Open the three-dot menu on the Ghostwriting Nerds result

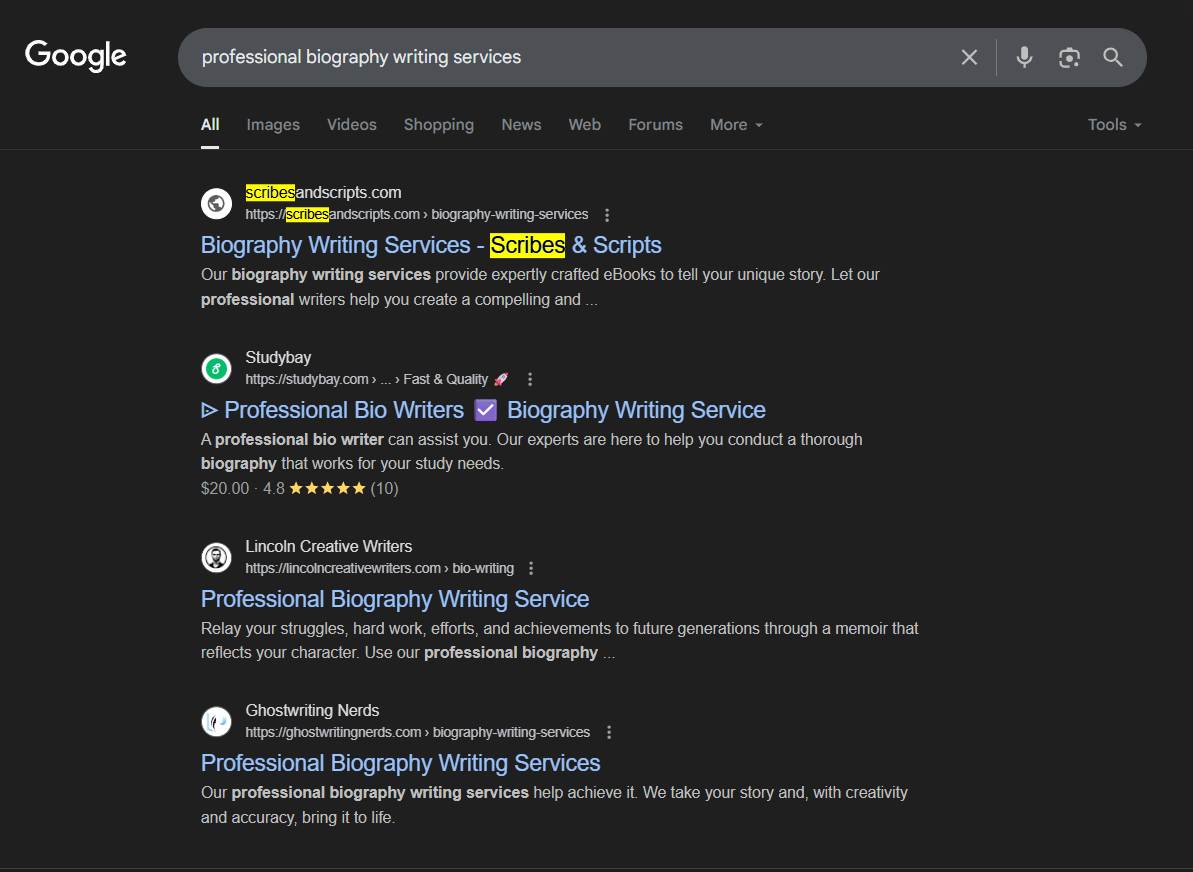608,732
